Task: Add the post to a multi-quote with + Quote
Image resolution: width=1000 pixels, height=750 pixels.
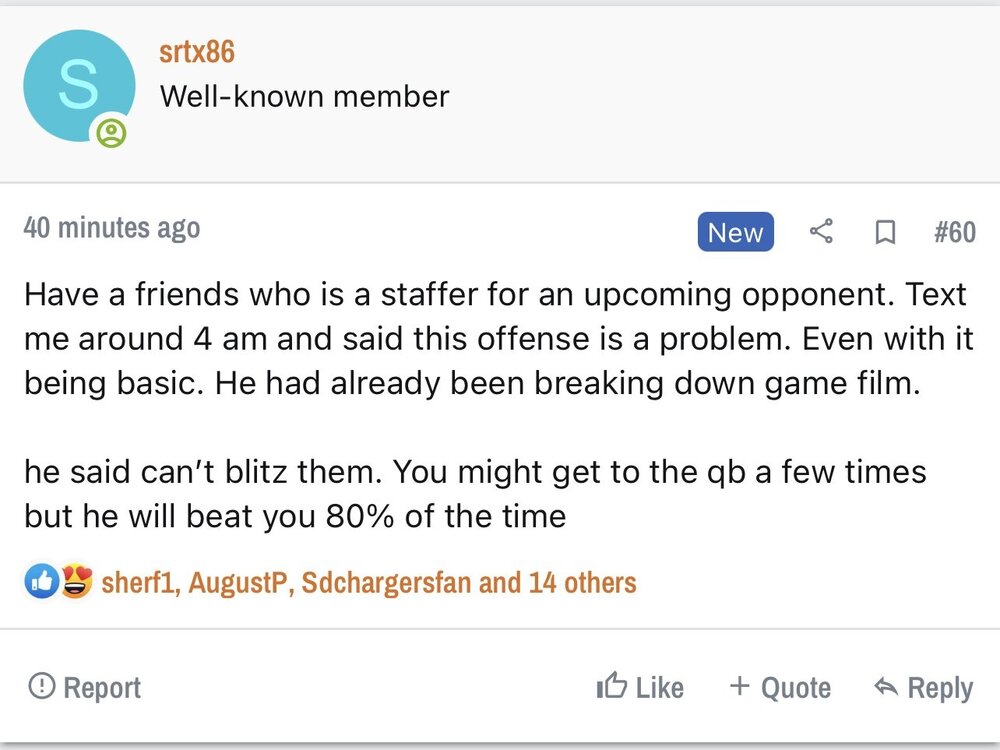Action: pyautogui.click(x=780, y=687)
